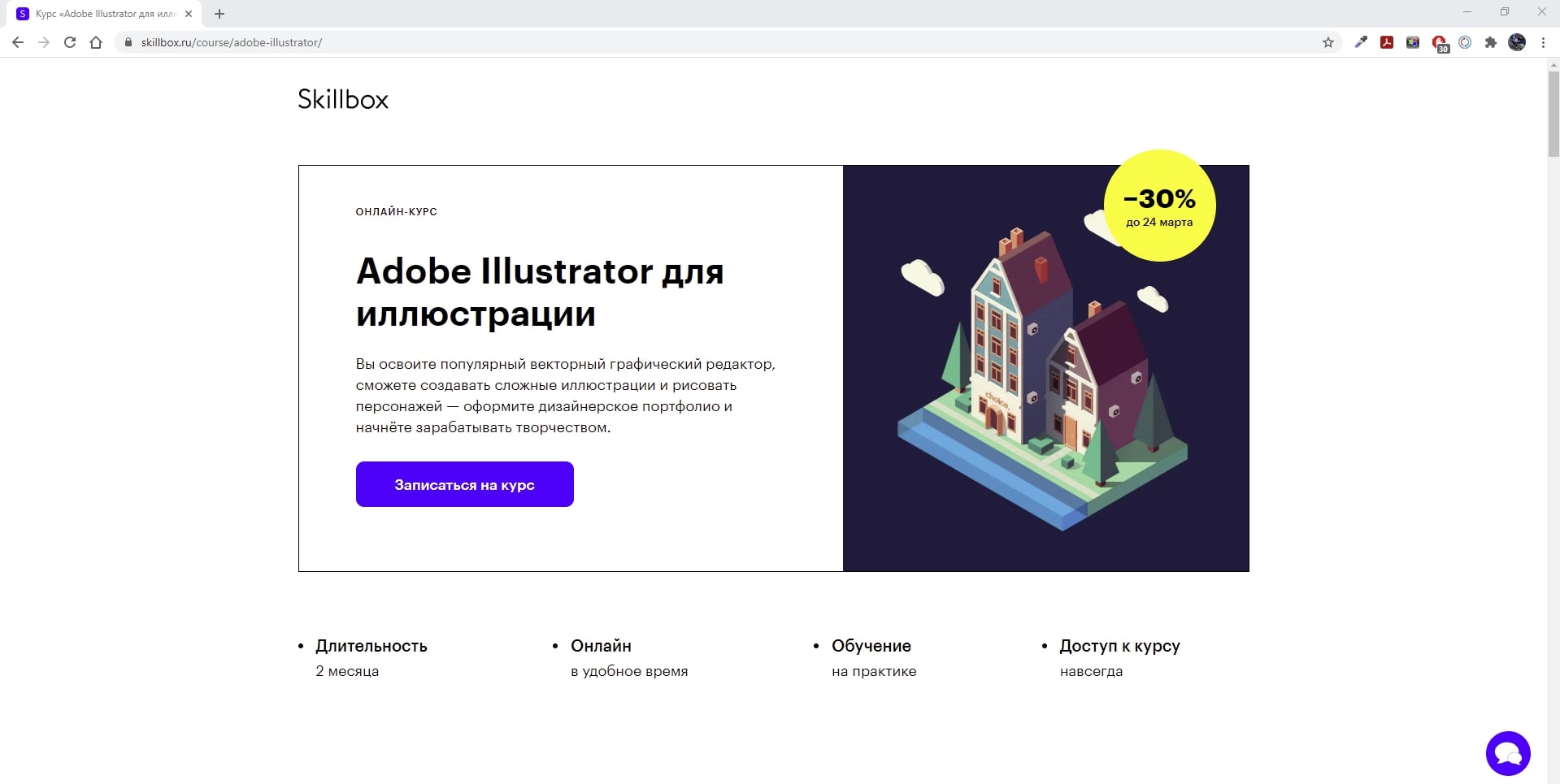The width and height of the screenshot is (1560, 784).
Task: Bookmark this page with the star icon
Action: (1328, 42)
